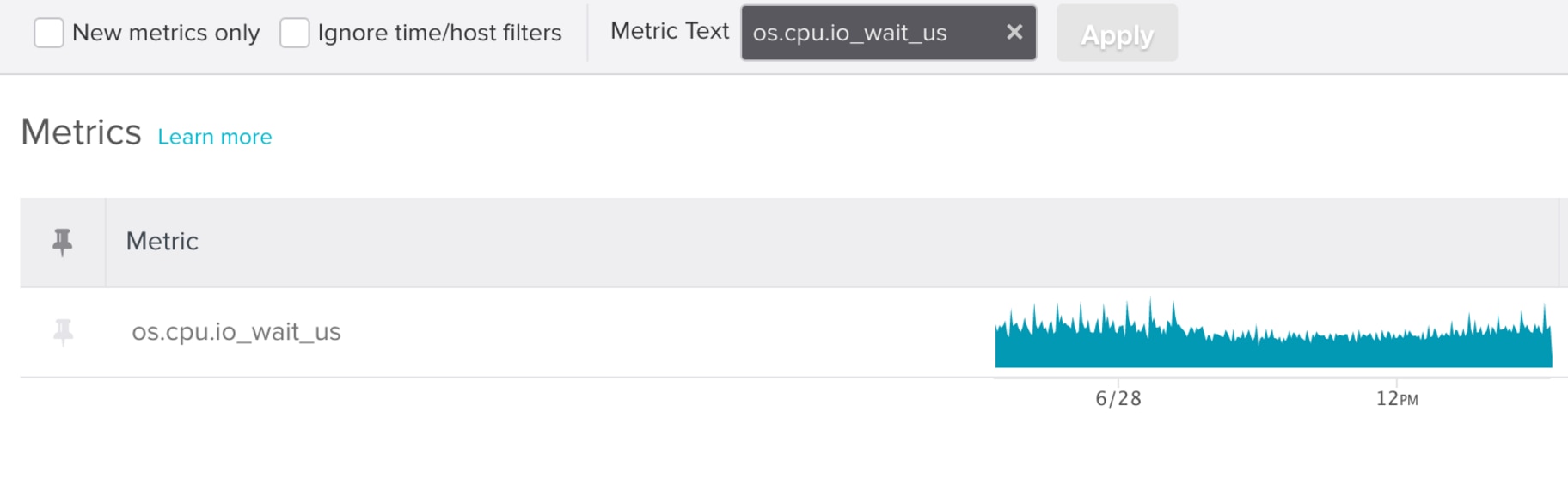The image size is (1568, 504).
Task: Focus the Metric Text input field
Action: (x=871, y=33)
